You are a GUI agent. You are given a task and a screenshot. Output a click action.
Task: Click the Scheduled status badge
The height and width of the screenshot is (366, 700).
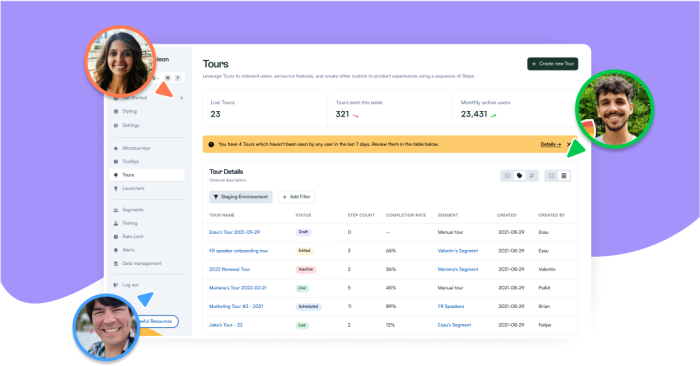(308, 307)
